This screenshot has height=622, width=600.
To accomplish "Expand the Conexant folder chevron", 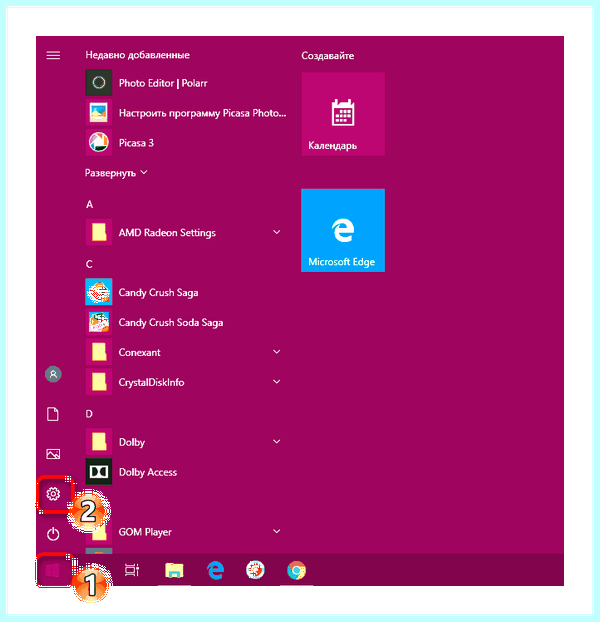I will (x=277, y=352).
